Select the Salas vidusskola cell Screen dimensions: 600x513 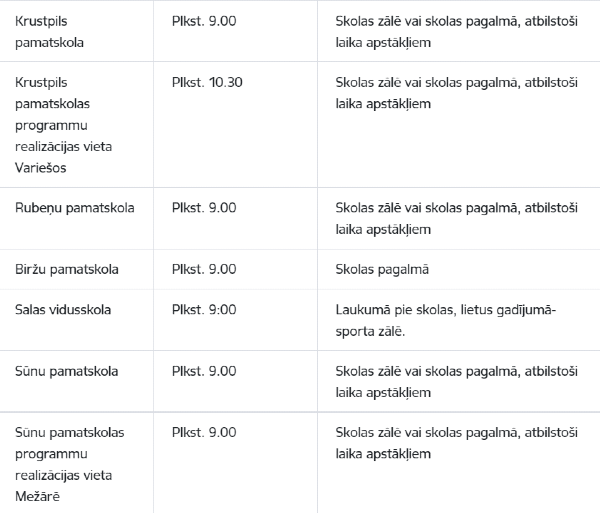(x=63, y=310)
